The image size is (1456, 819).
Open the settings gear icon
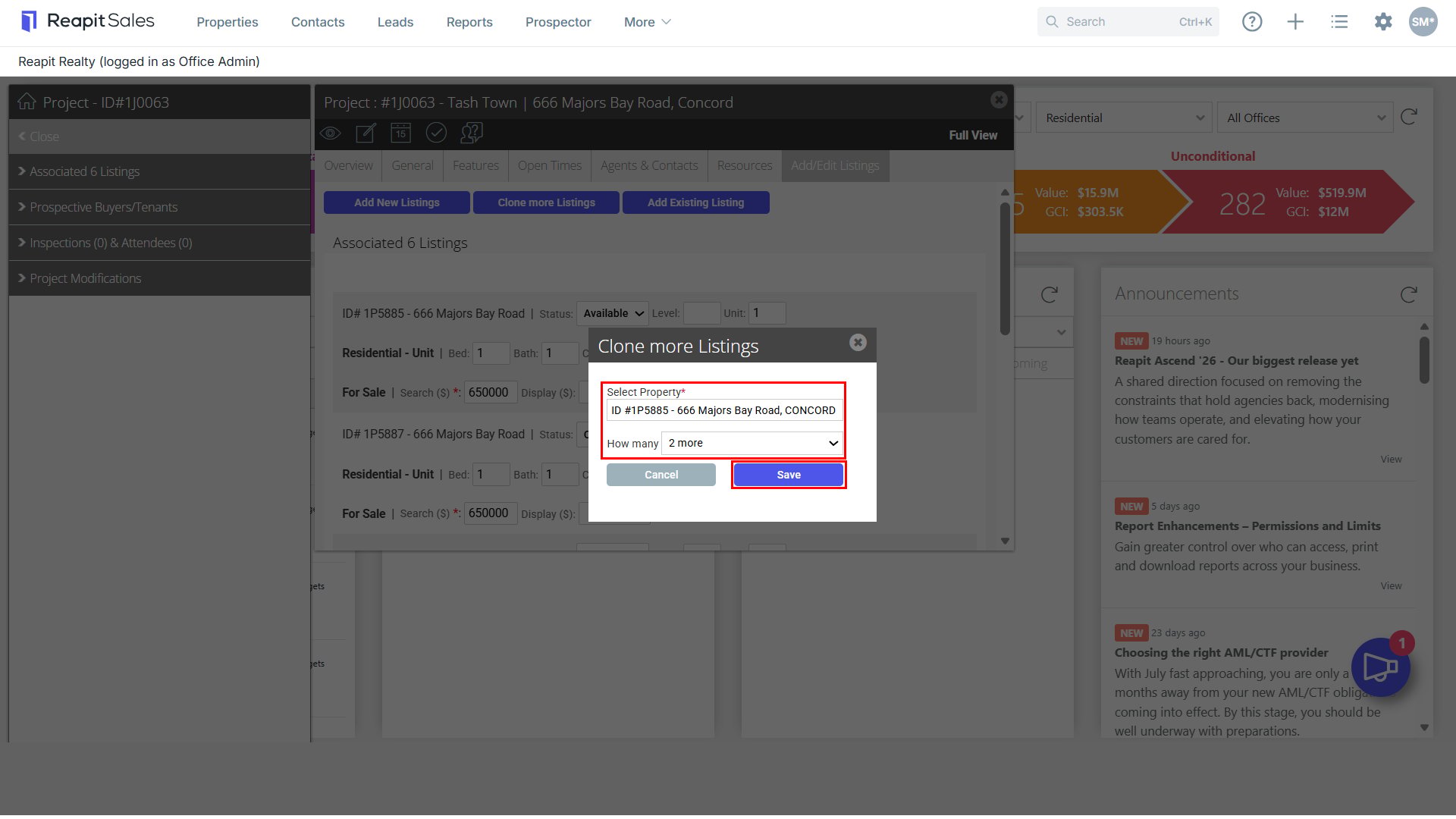click(x=1383, y=22)
